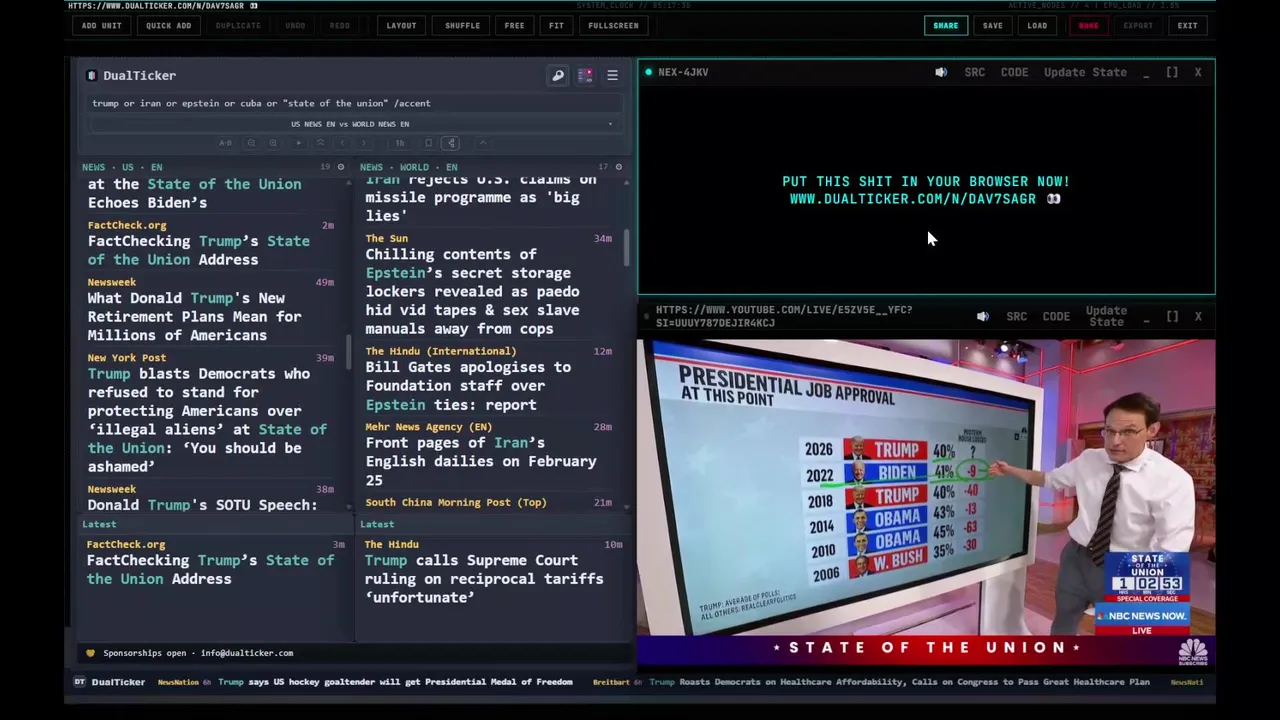Click the EXIT button
The height and width of the screenshot is (720, 1280).
(x=1187, y=26)
